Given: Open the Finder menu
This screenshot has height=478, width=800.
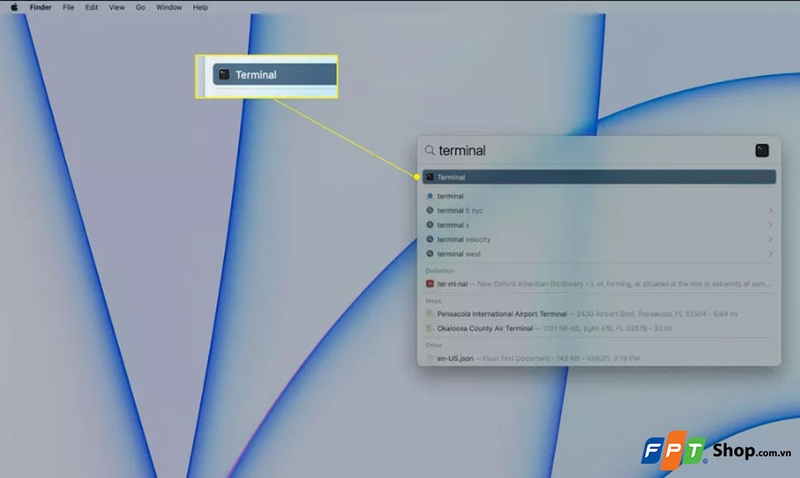Looking at the screenshot, I should coord(40,7).
